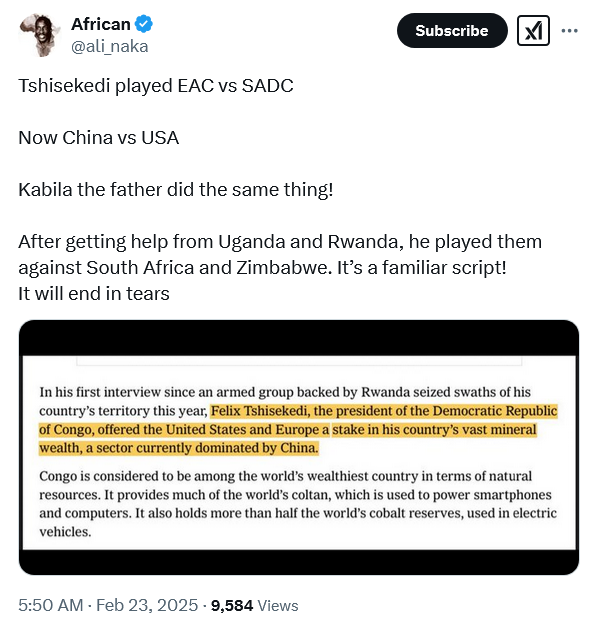Visit the @ali_naka handle link
This screenshot has height=630, width=598.
110,47
